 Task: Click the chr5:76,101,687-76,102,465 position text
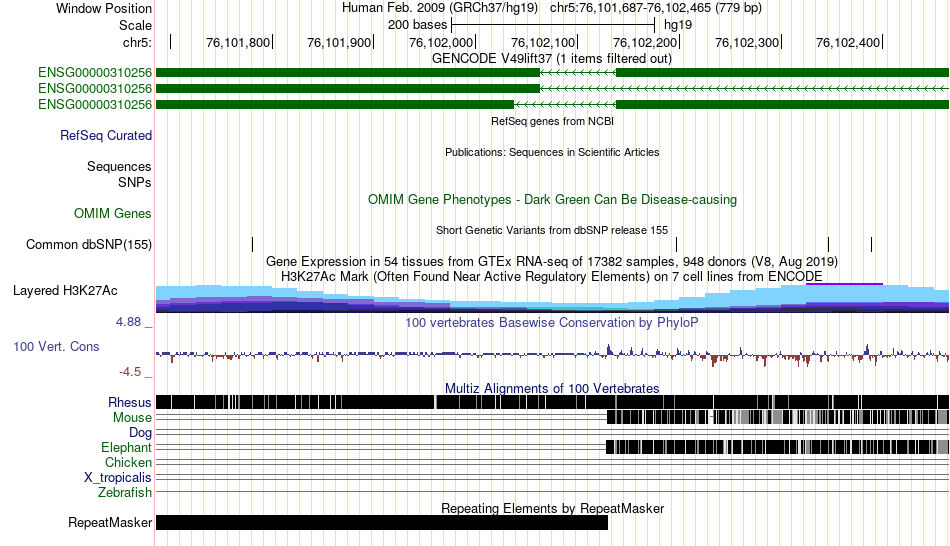[656, 8]
